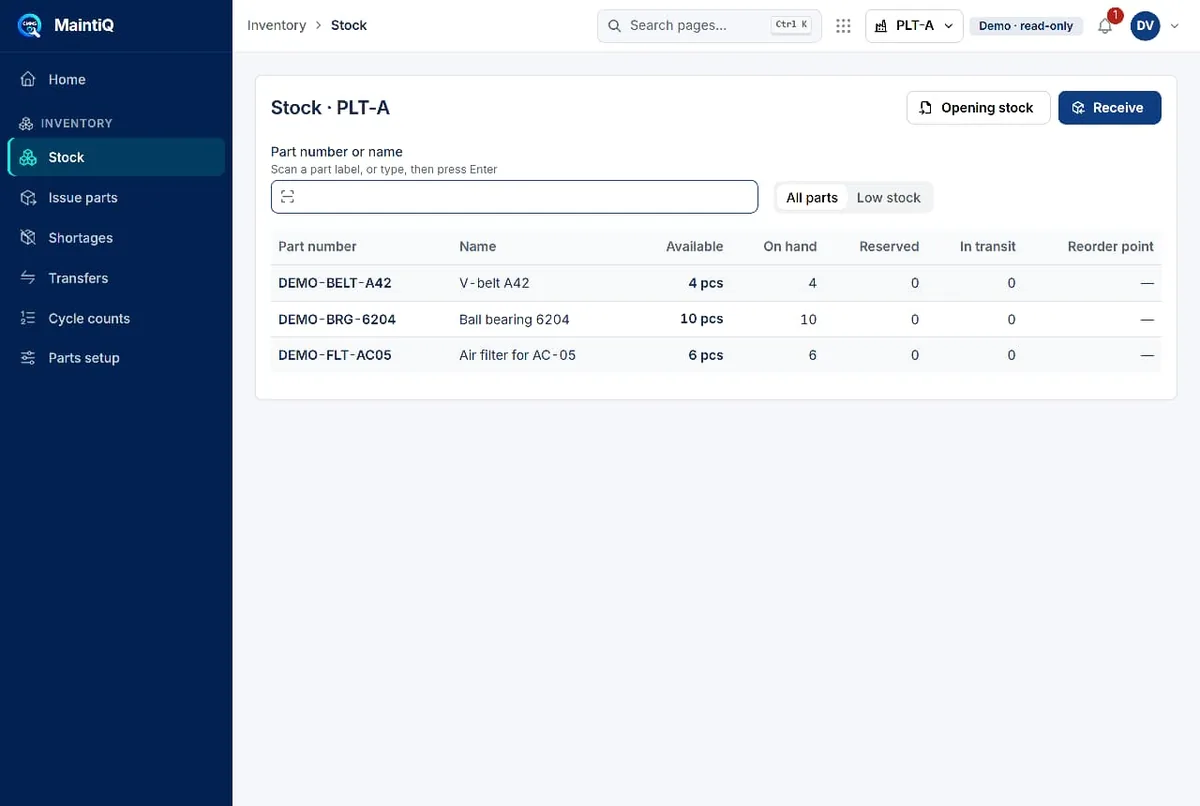Open notifications bell icon

1105,26
